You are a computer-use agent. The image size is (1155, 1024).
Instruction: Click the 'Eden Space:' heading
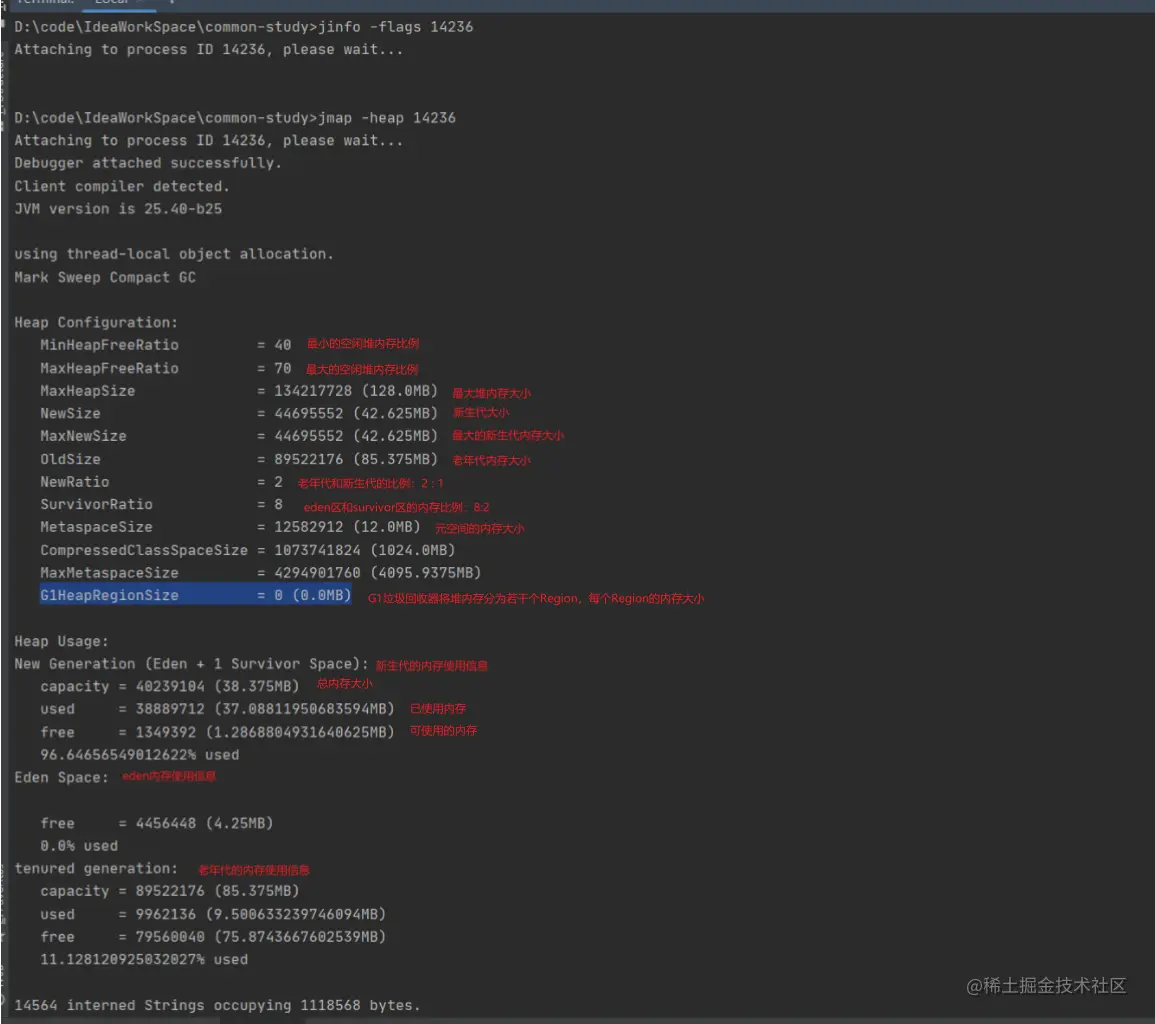[x=61, y=778]
